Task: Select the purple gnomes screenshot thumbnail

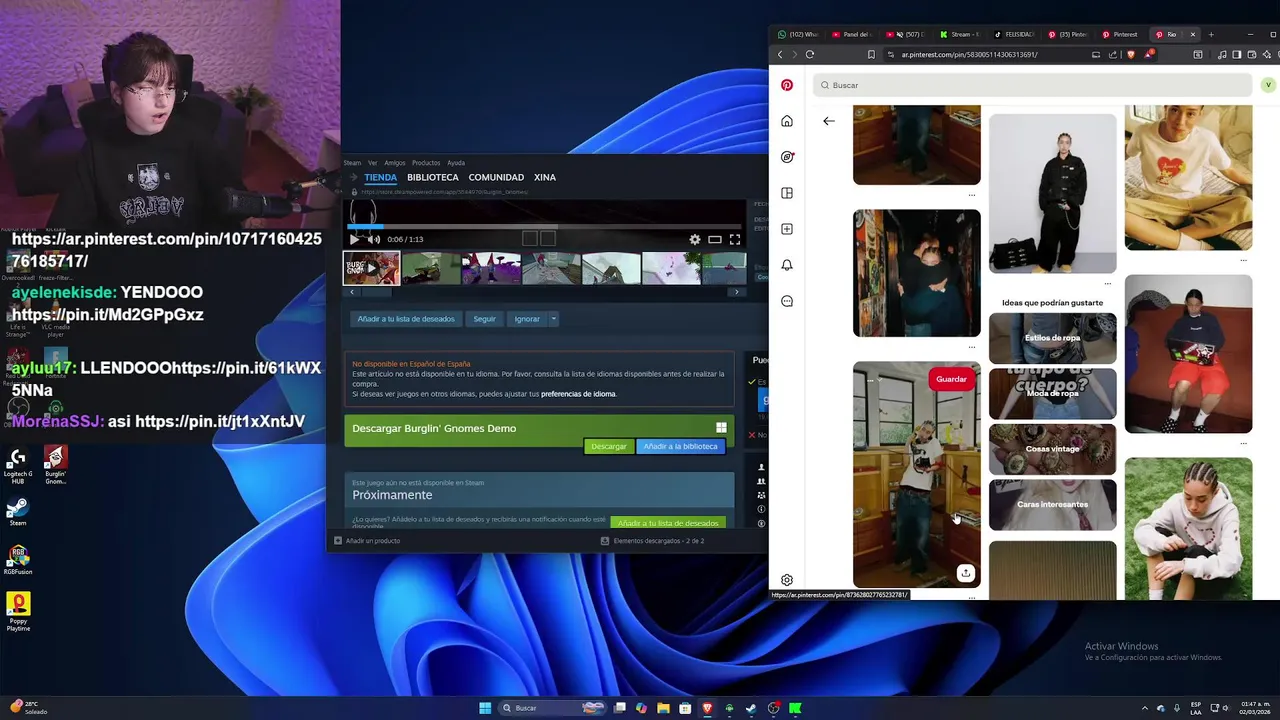Action: coord(491,268)
